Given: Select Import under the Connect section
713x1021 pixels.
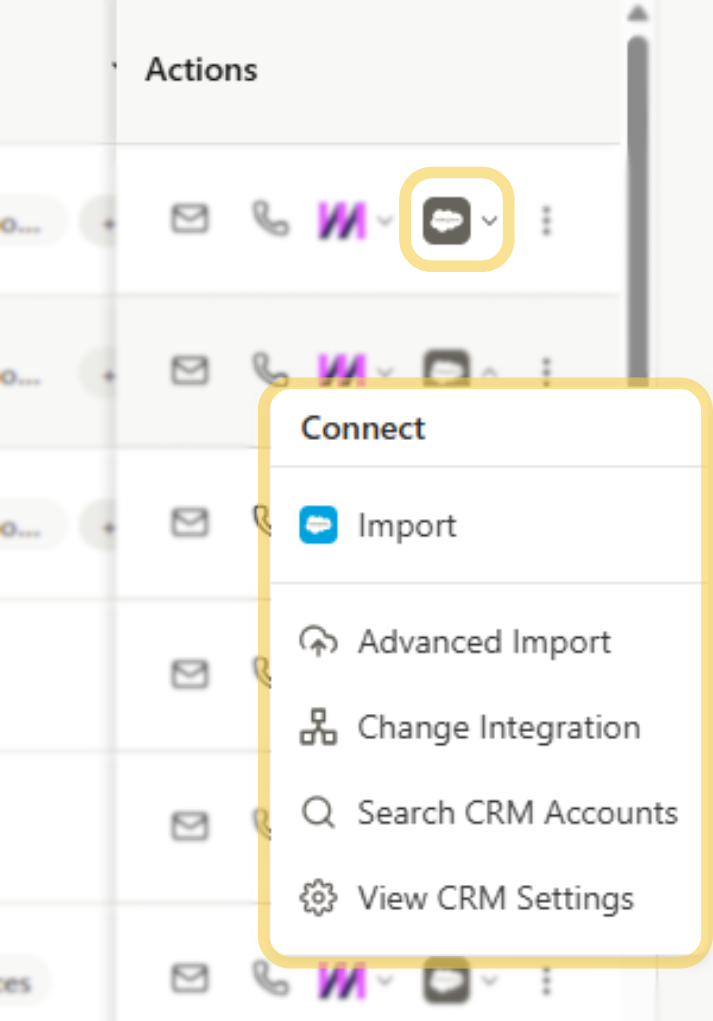Looking at the screenshot, I should coord(406,524).
